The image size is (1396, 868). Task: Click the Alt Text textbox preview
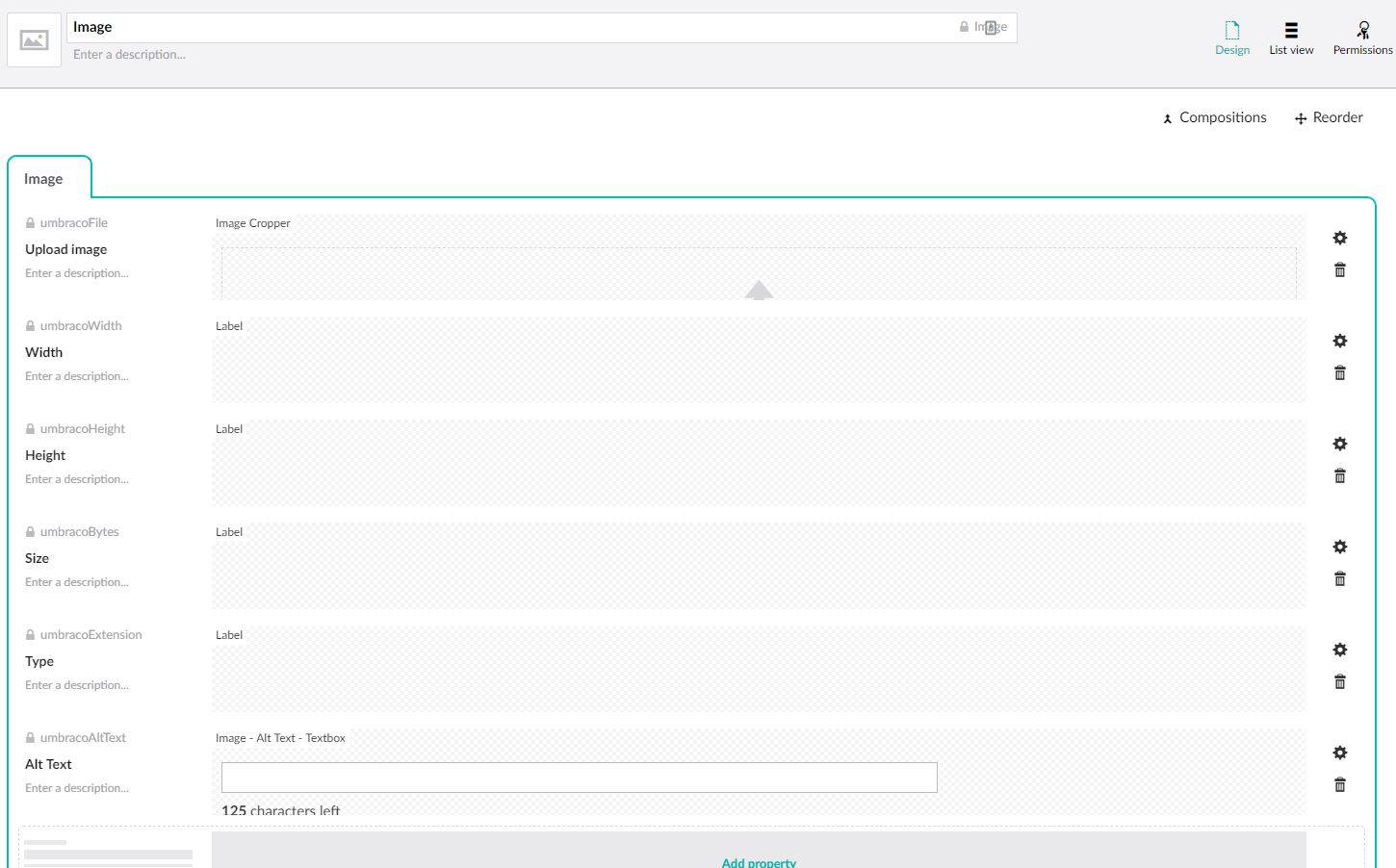[x=579, y=778]
